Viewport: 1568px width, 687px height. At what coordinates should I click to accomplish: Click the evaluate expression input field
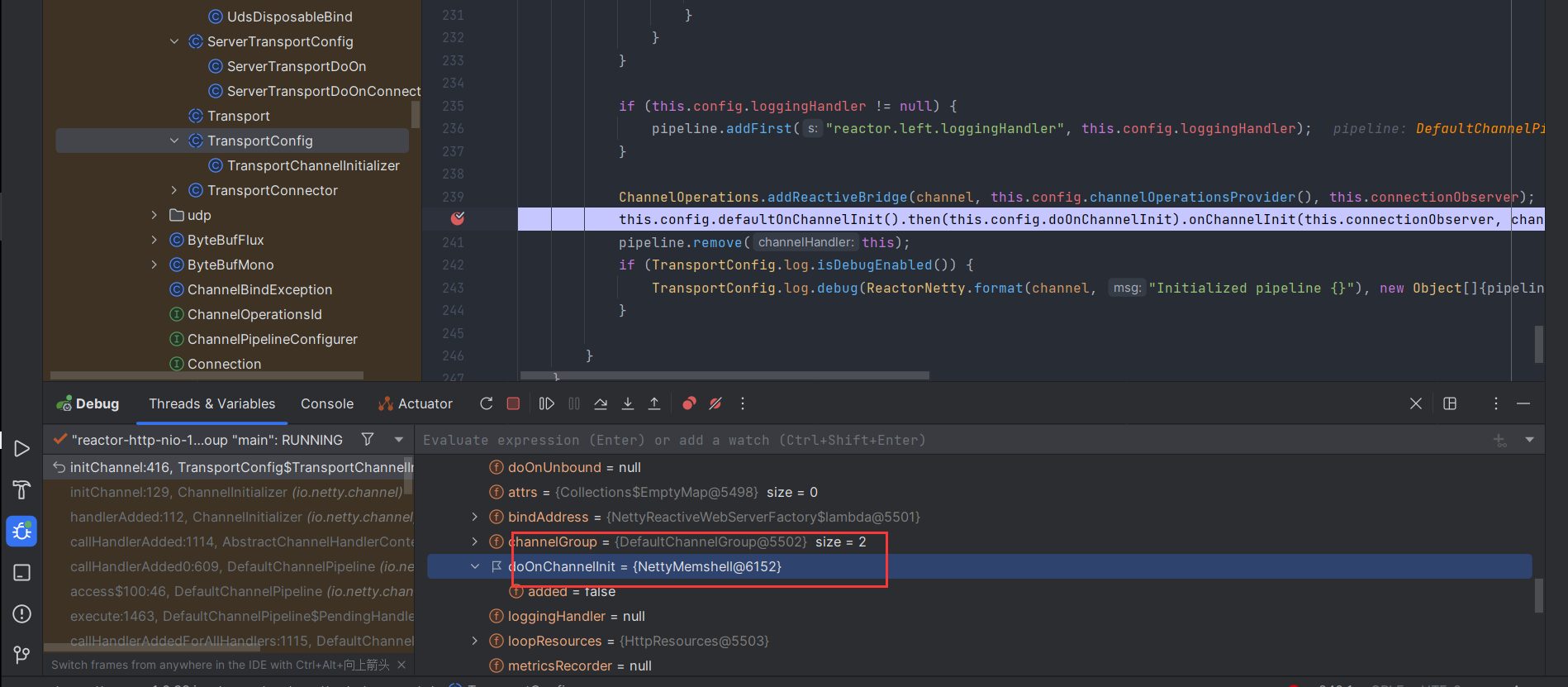(950, 440)
